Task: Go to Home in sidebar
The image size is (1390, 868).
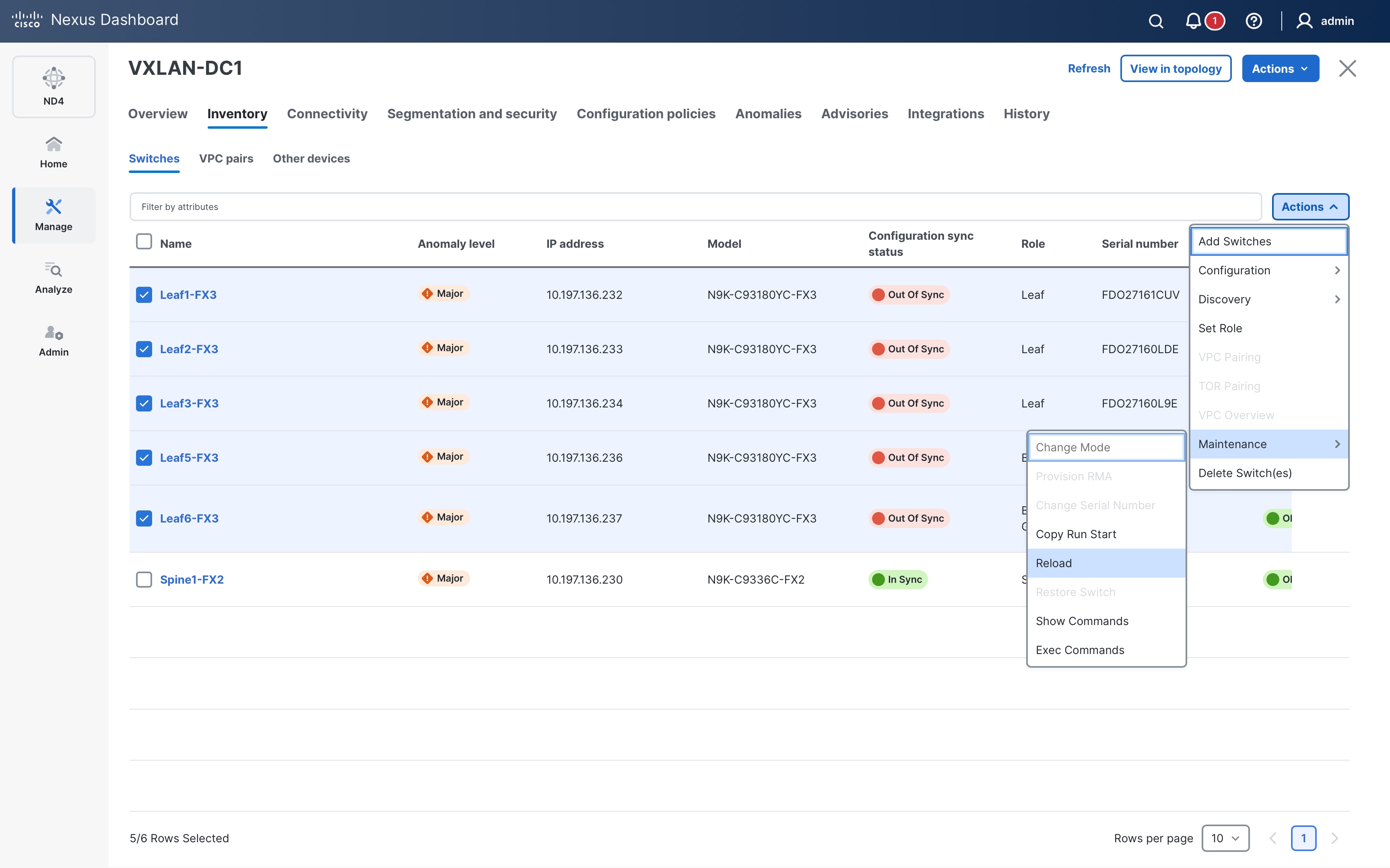Action: point(54,152)
